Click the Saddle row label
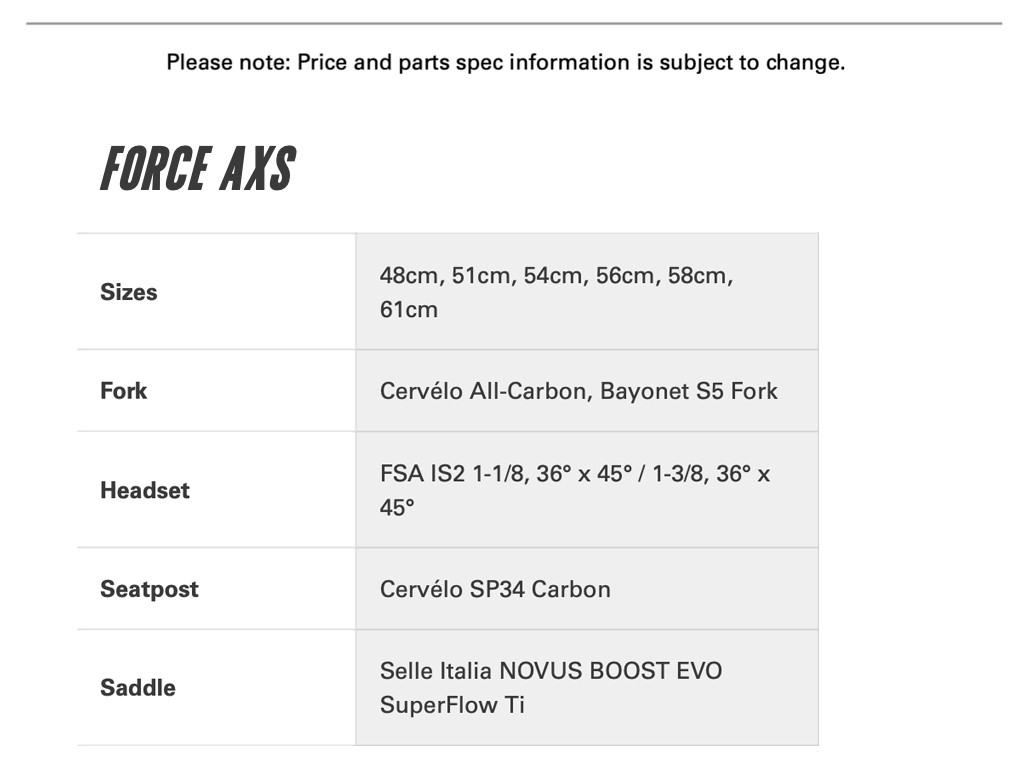Image resolution: width=1024 pixels, height=768 pixels. point(138,688)
